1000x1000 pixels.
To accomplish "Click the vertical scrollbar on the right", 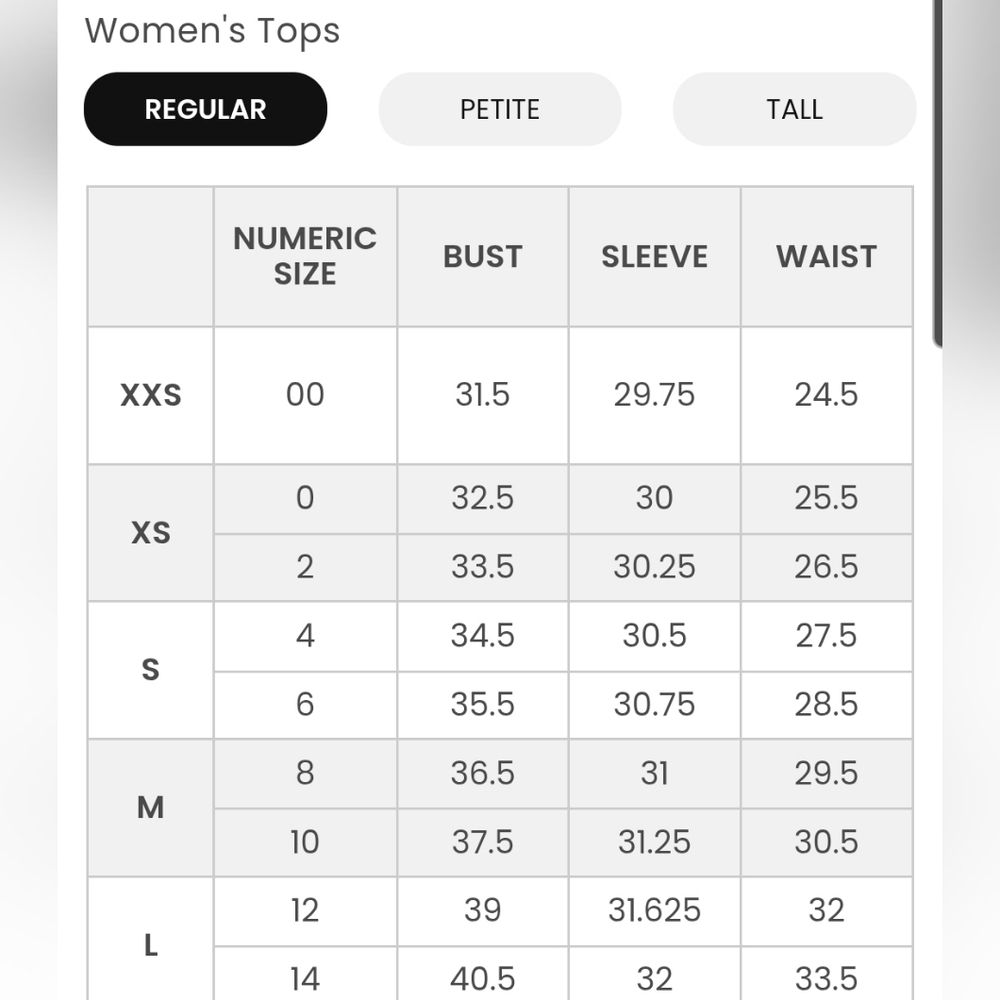I will point(938,173).
